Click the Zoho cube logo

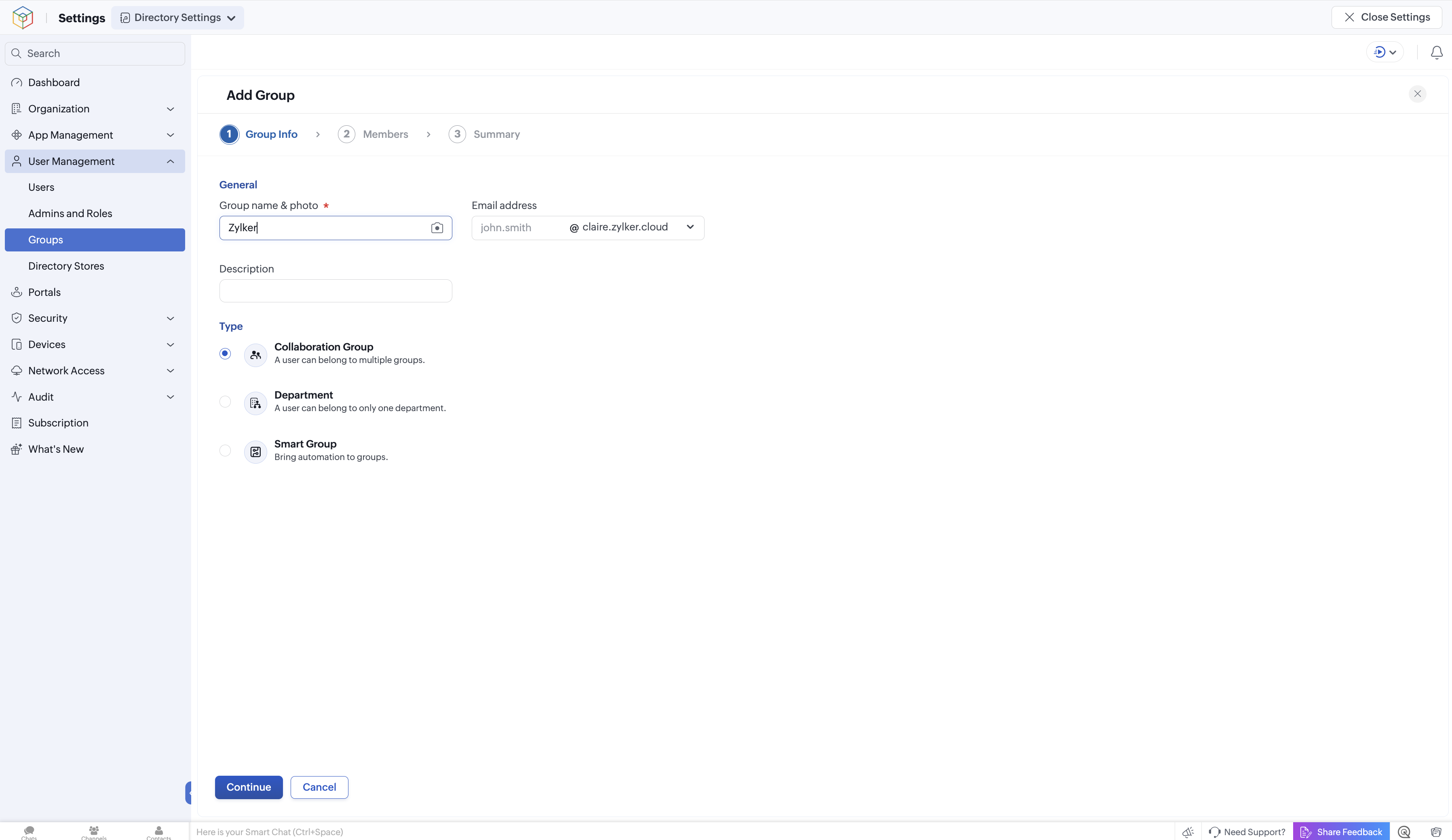tap(23, 17)
